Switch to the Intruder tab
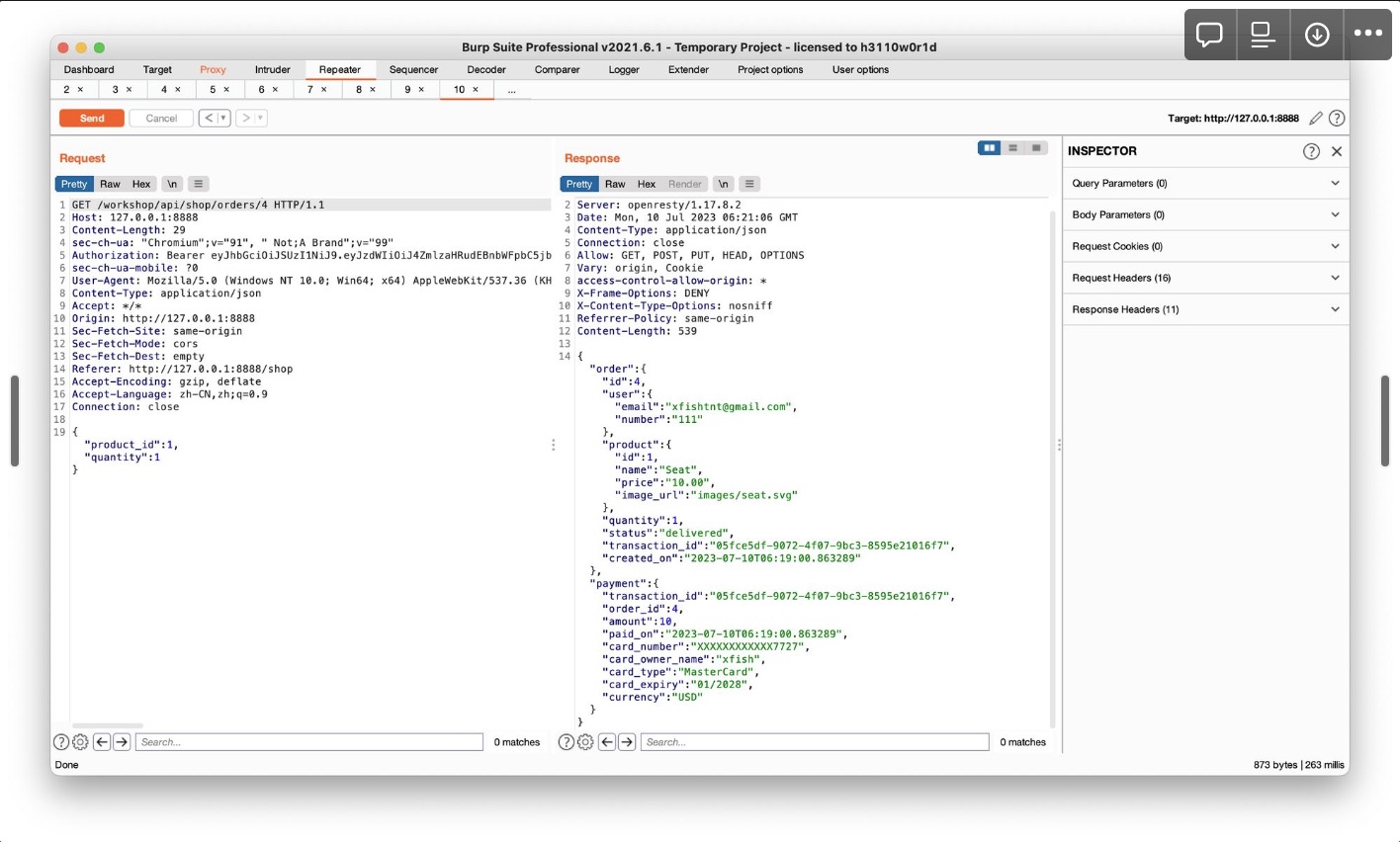 click(273, 70)
